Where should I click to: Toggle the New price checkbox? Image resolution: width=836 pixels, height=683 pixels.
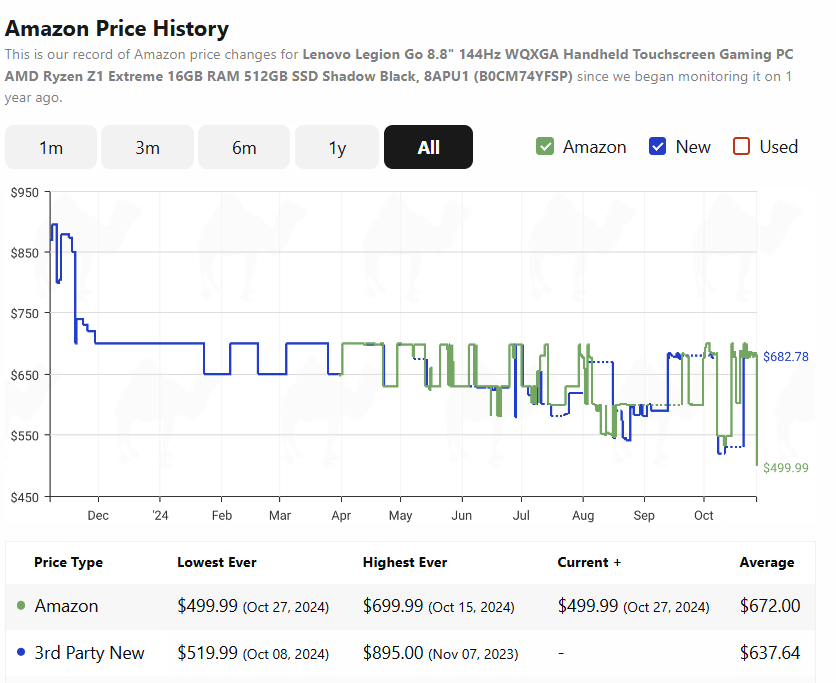pyautogui.click(x=657, y=147)
